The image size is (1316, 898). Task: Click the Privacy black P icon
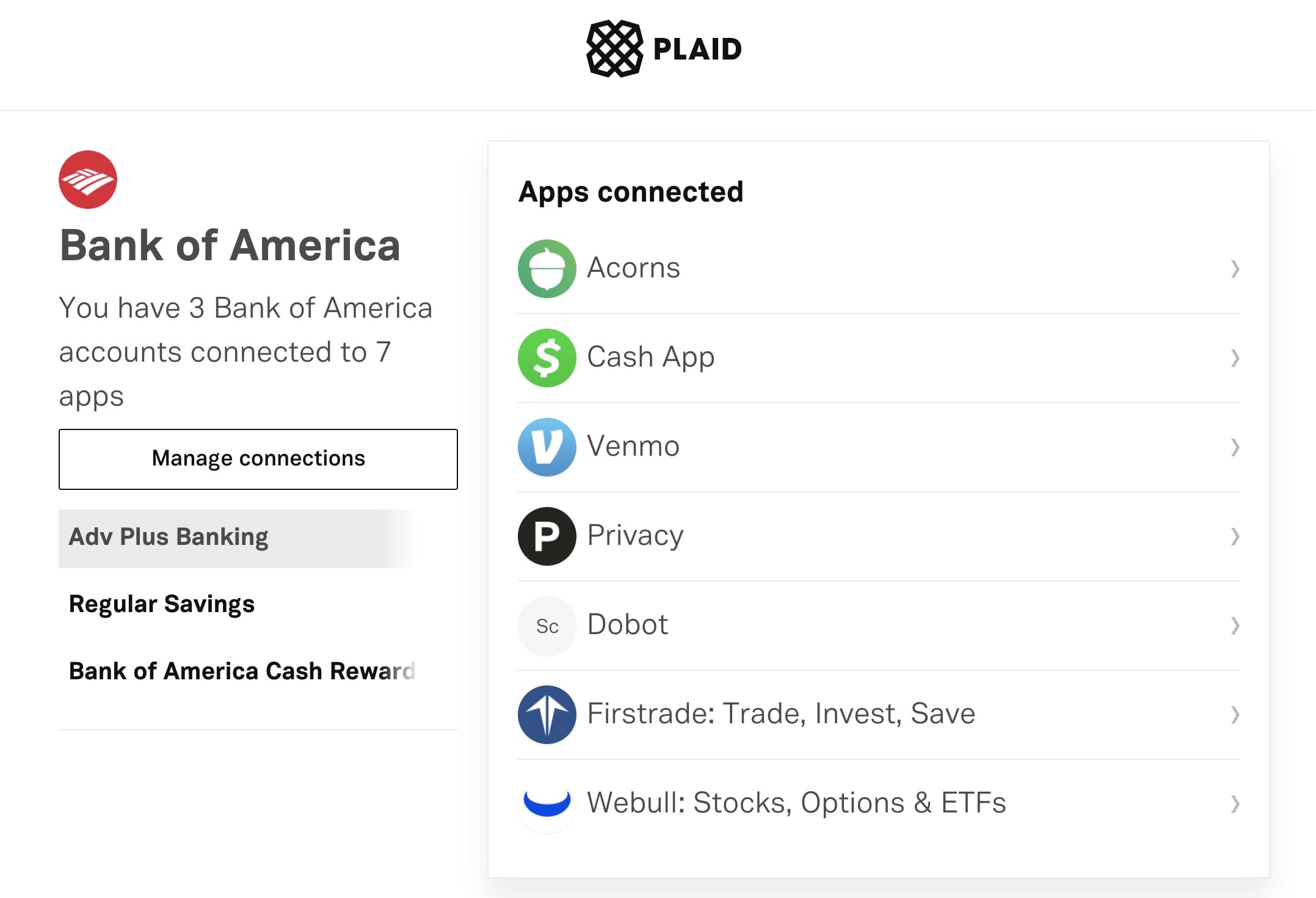(547, 536)
